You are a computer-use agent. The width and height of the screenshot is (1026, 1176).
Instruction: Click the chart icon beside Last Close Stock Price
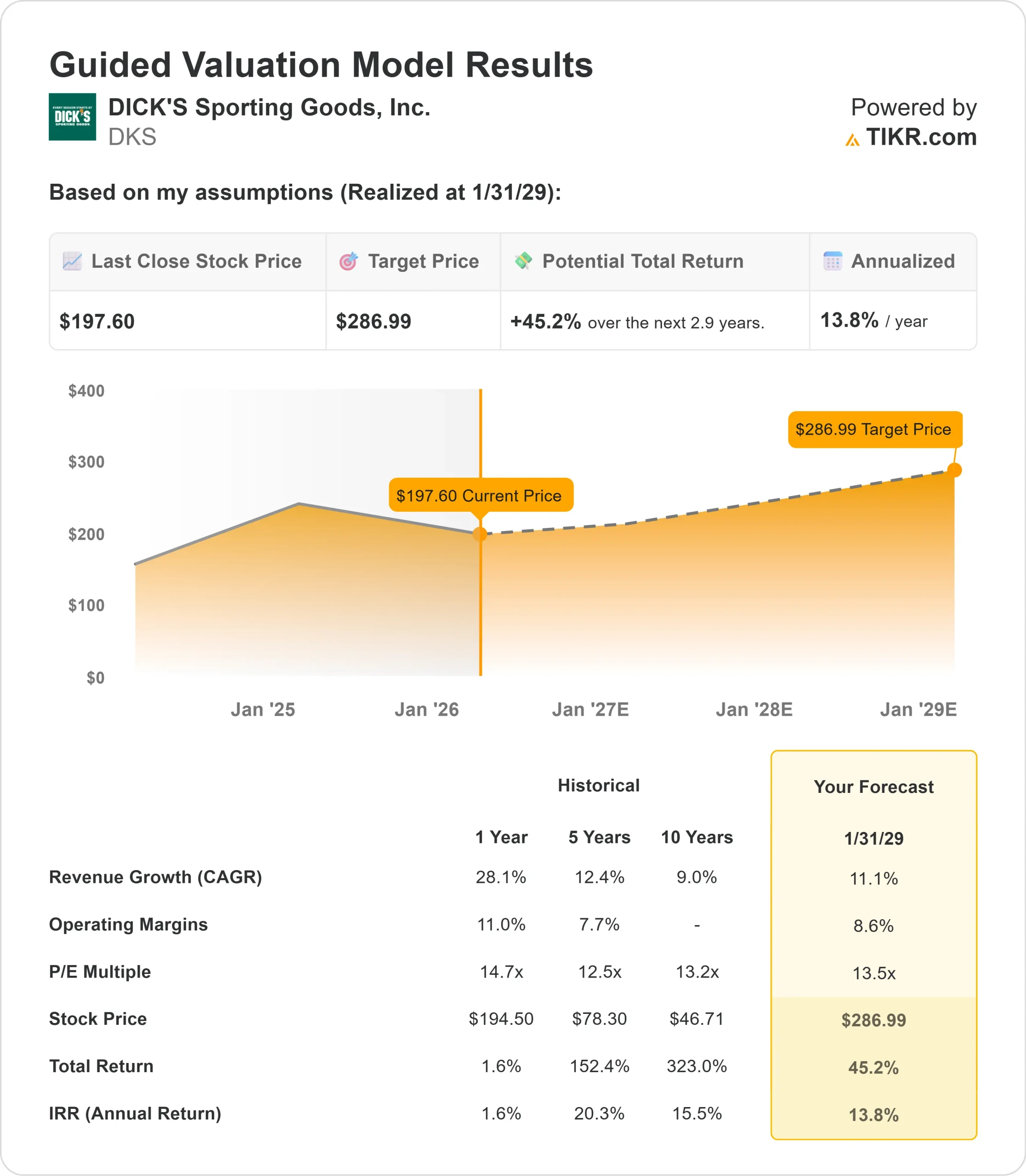tap(72, 261)
